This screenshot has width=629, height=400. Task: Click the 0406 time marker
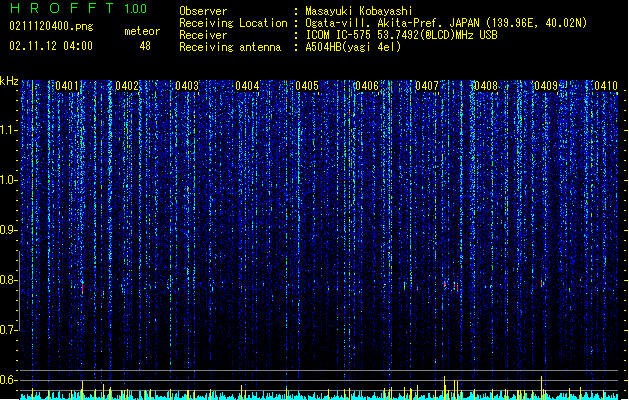click(367, 86)
